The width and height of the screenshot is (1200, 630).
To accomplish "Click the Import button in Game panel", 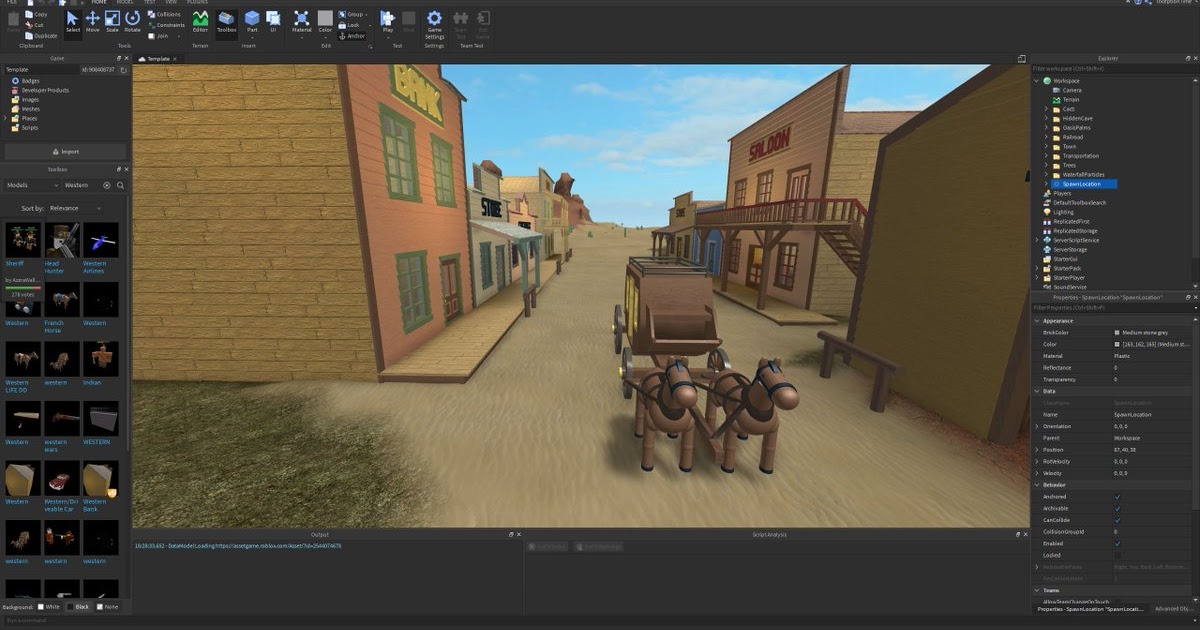I will click(65, 151).
